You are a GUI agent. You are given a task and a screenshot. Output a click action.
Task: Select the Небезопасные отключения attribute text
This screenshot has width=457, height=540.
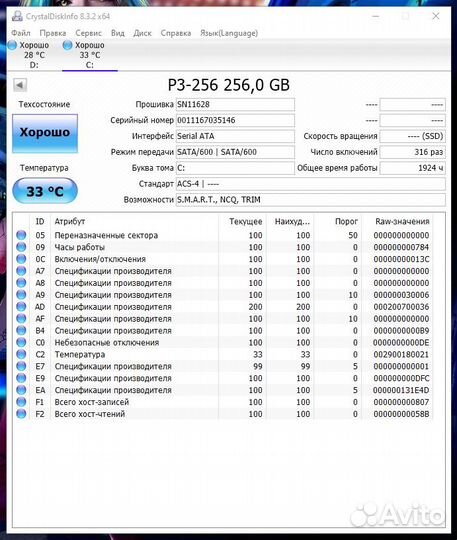pyautogui.click(x=107, y=343)
